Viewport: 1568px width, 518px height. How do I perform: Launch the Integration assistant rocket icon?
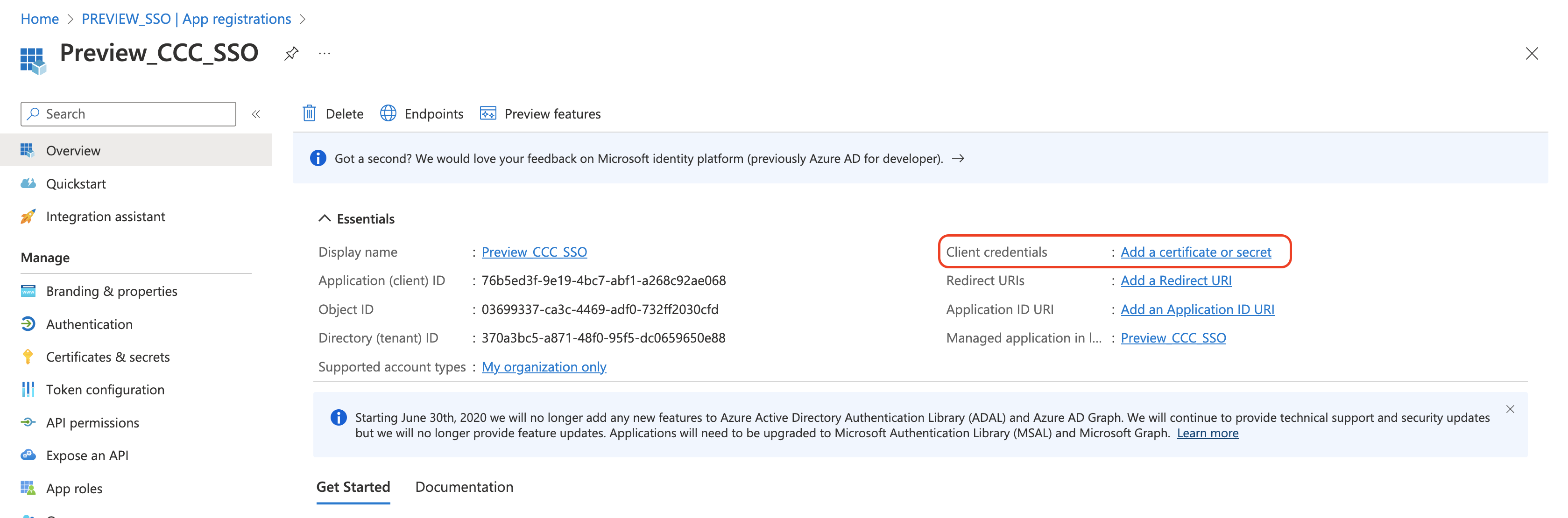28,217
